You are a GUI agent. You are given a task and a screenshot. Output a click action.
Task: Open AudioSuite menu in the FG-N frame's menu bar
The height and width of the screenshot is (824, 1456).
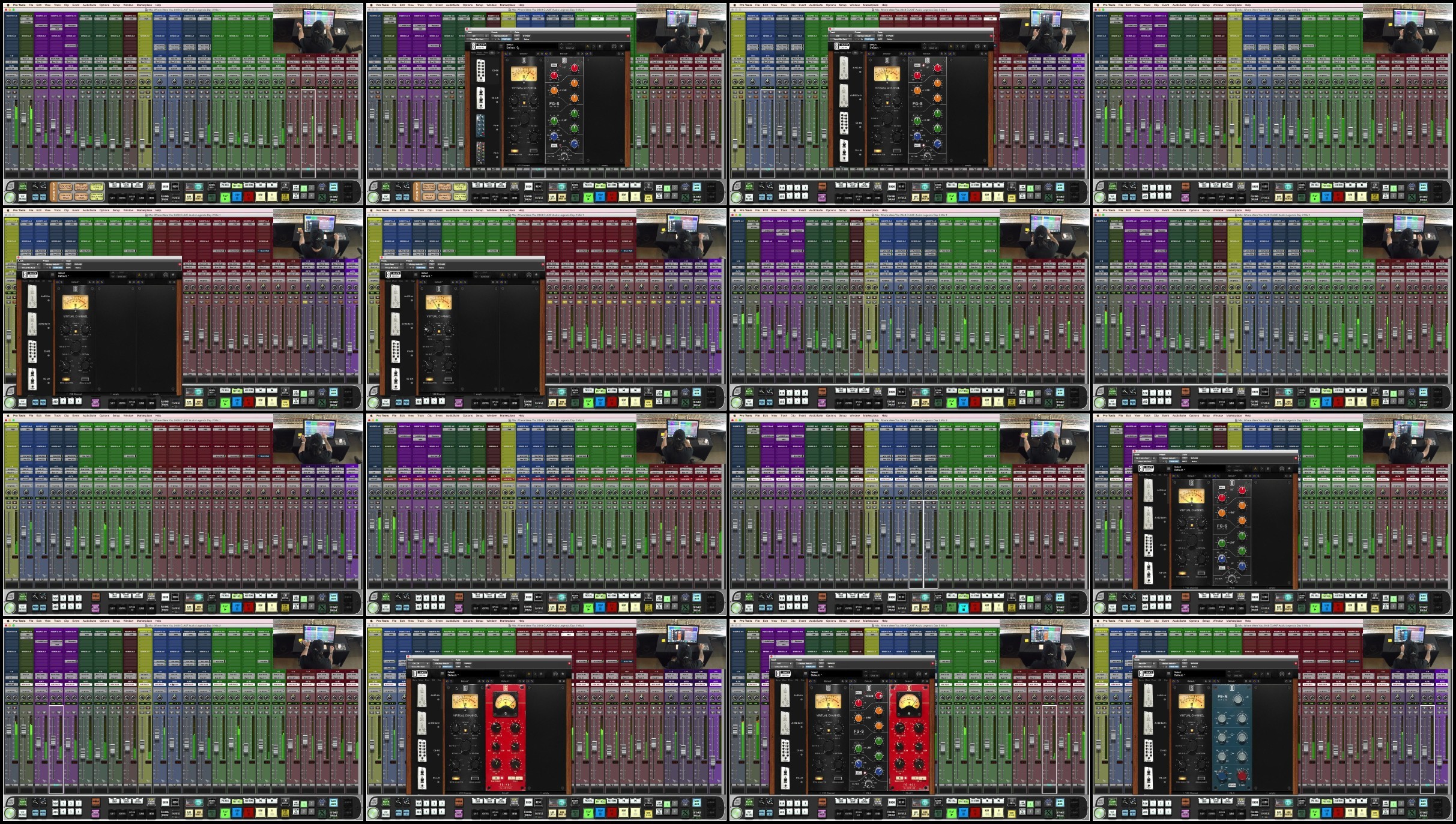(1179, 621)
